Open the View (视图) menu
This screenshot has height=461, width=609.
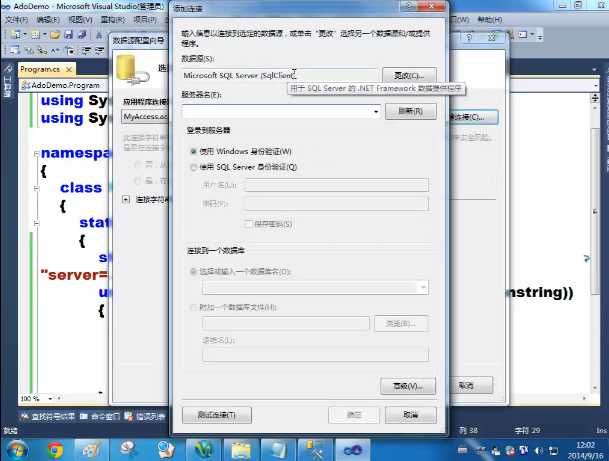click(x=80, y=19)
